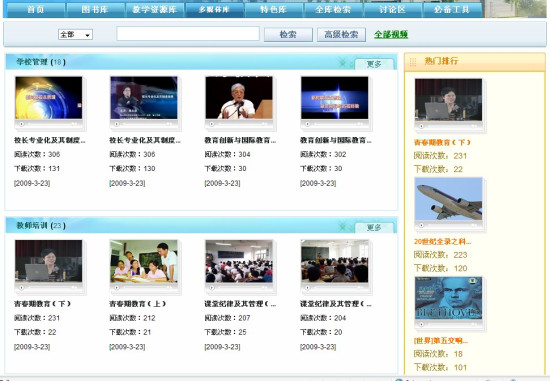Image resolution: width=550 pixels, height=381 pixels.
Task: Open the Beethoven video thumbnail in hot ranking
Action: (448, 298)
